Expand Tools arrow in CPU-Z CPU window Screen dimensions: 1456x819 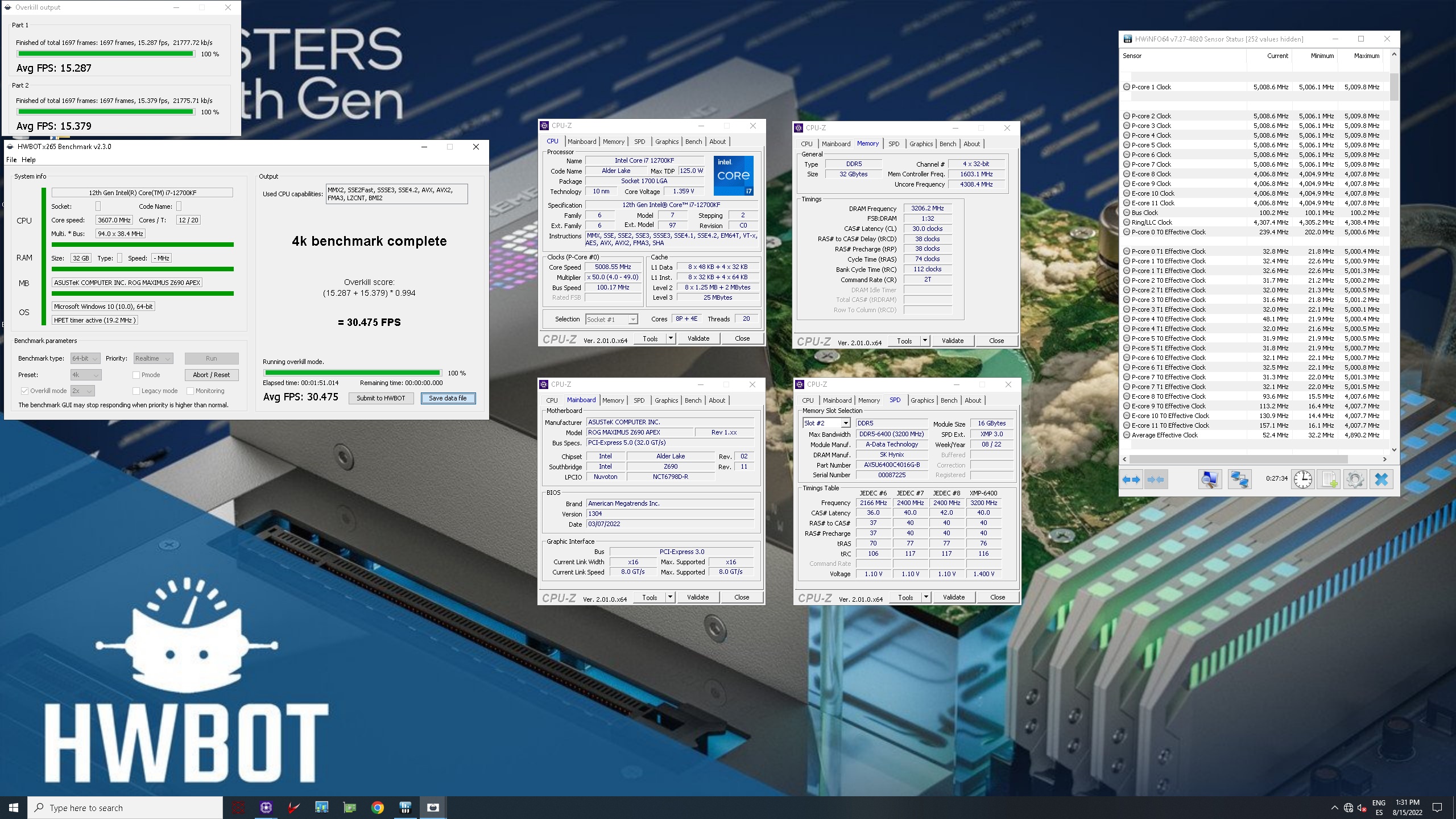[x=671, y=338]
